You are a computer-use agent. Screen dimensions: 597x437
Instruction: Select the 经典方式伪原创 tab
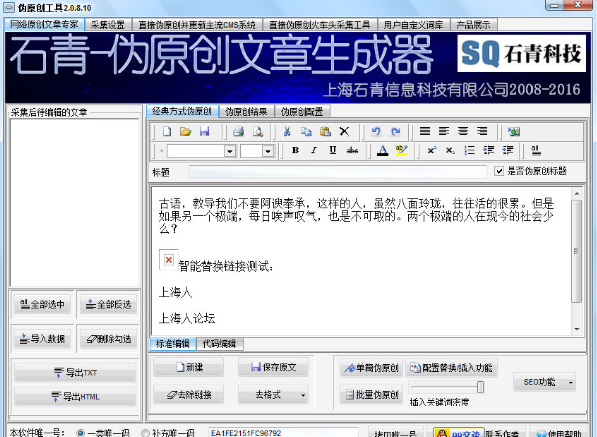(x=182, y=111)
